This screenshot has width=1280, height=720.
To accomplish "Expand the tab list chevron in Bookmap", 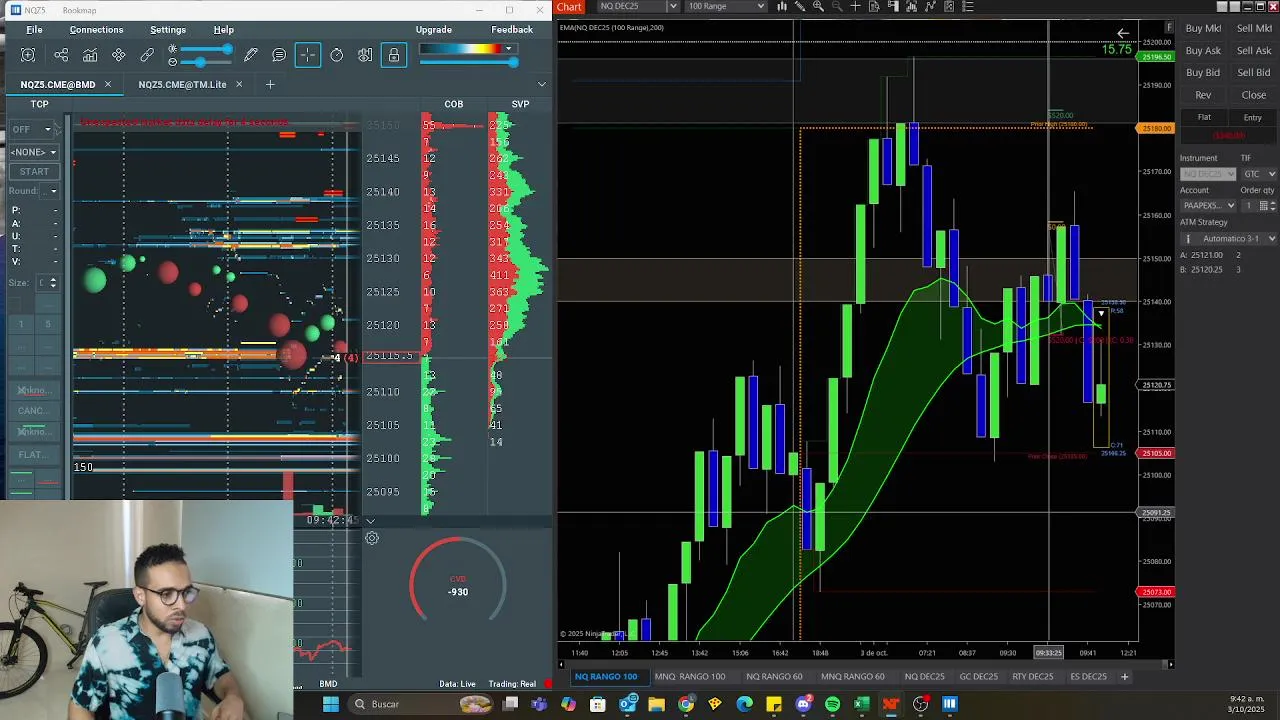I will (542, 85).
